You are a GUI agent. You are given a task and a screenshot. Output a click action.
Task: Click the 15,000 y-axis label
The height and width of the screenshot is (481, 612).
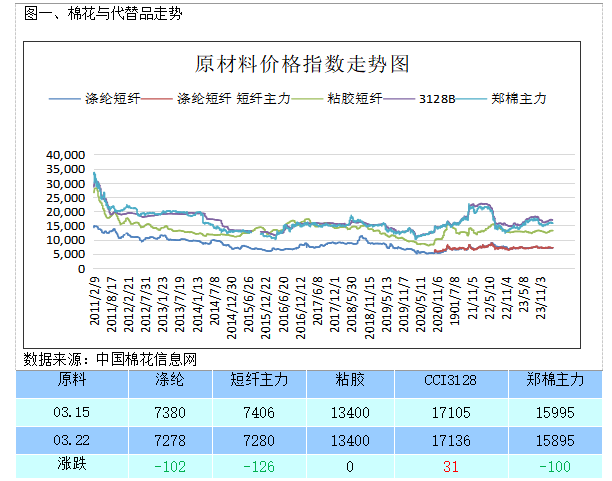pos(66,226)
